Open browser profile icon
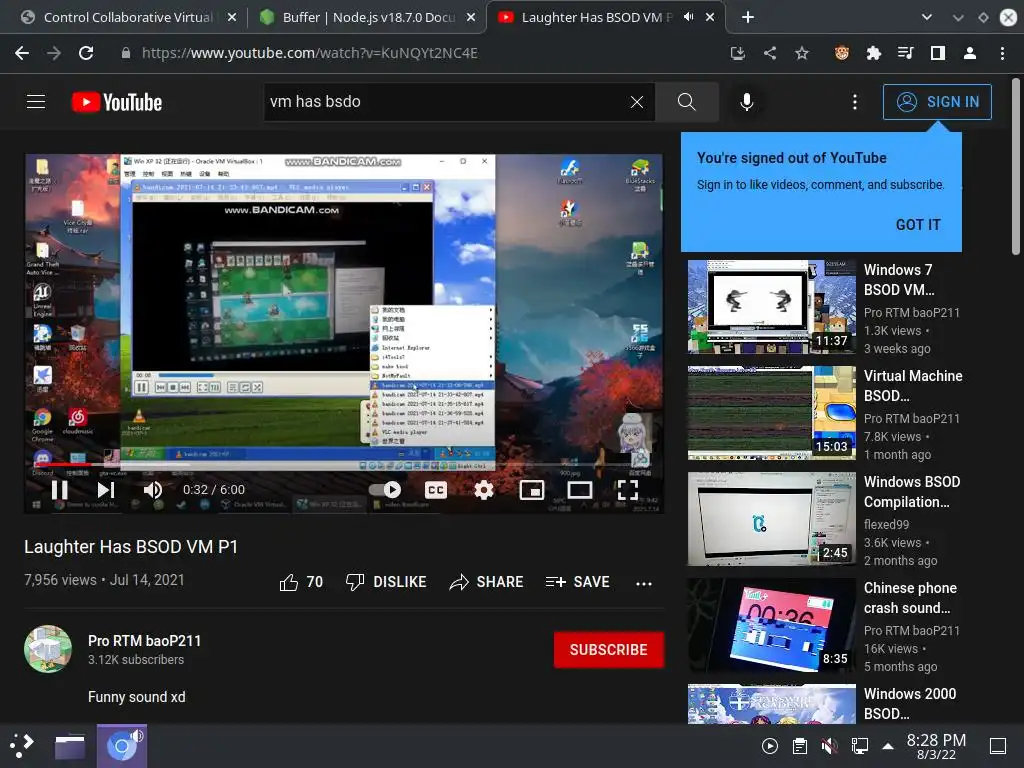The width and height of the screenshot is (1024, 768). [970, 53]
